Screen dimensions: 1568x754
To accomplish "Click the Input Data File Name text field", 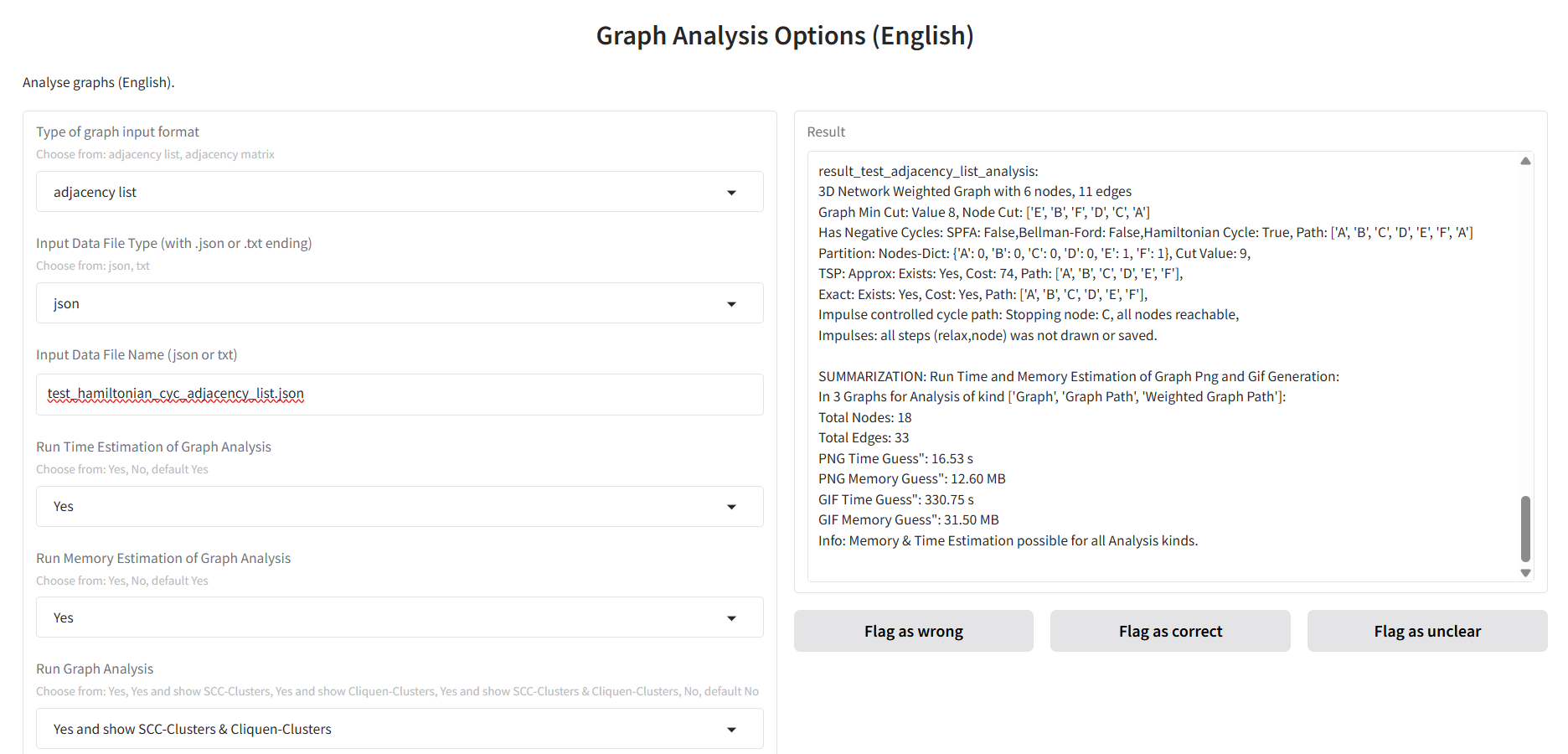I will 399,394.
